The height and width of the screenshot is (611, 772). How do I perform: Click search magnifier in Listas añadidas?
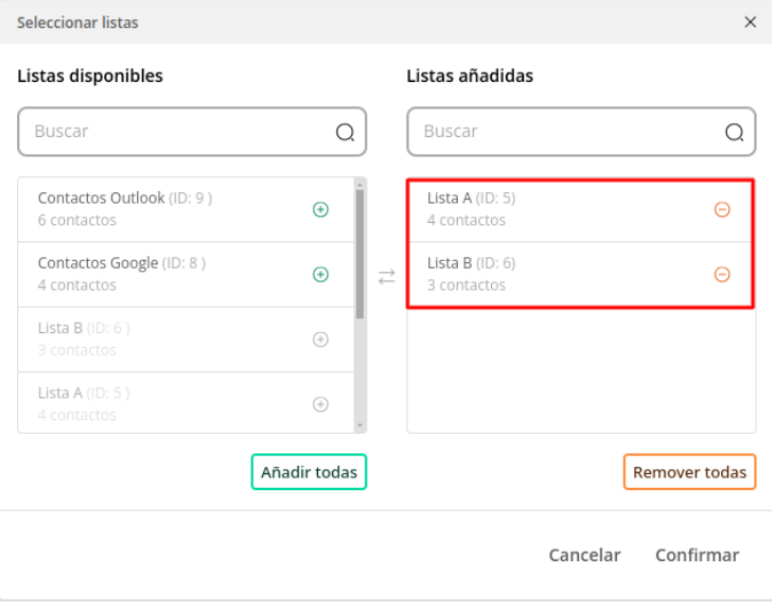point(734,132)
